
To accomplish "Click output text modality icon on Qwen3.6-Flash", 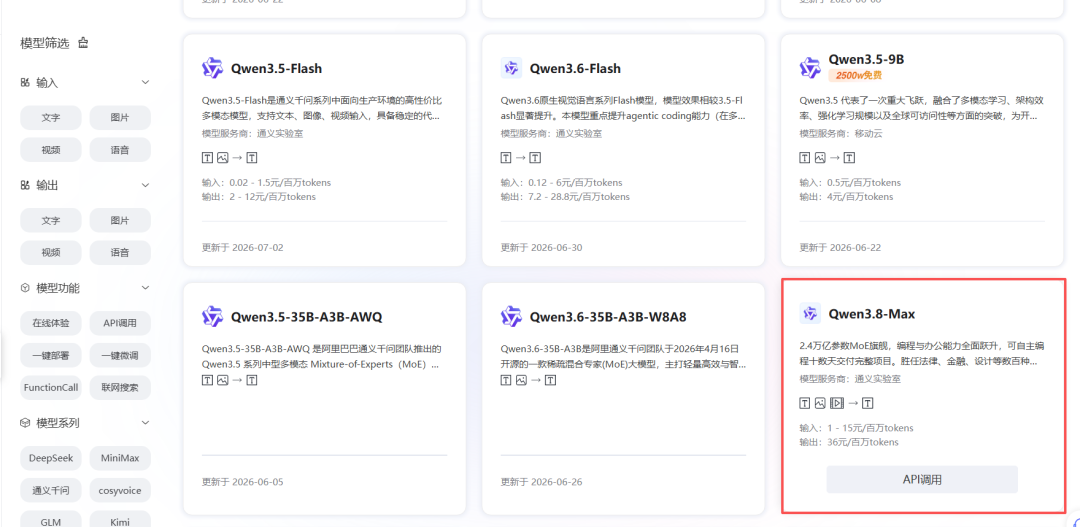I will click(x=536, y=158).
